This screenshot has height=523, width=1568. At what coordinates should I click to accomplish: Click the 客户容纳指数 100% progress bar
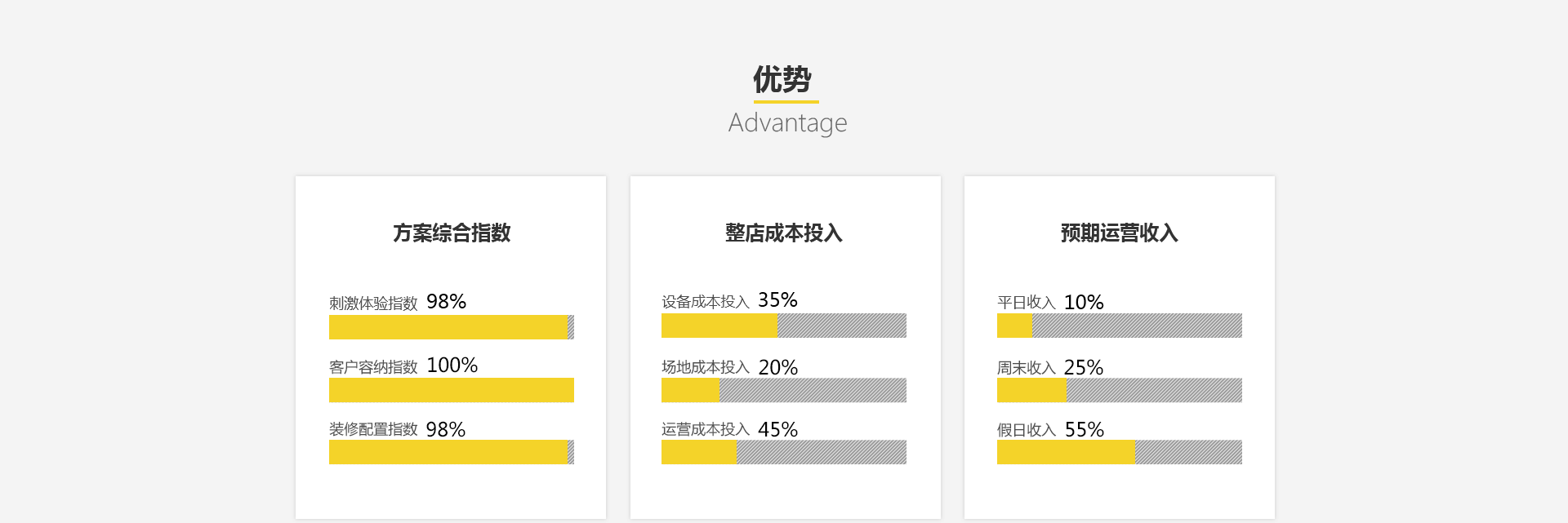pos(452,390)
